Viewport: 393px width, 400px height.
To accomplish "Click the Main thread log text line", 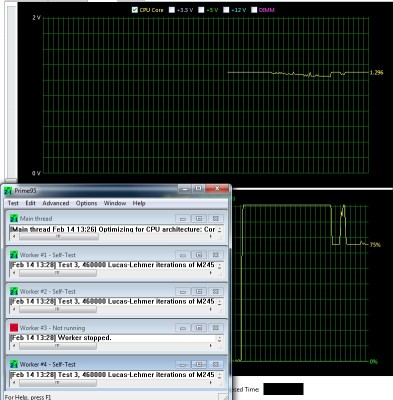I will [113, 229].
